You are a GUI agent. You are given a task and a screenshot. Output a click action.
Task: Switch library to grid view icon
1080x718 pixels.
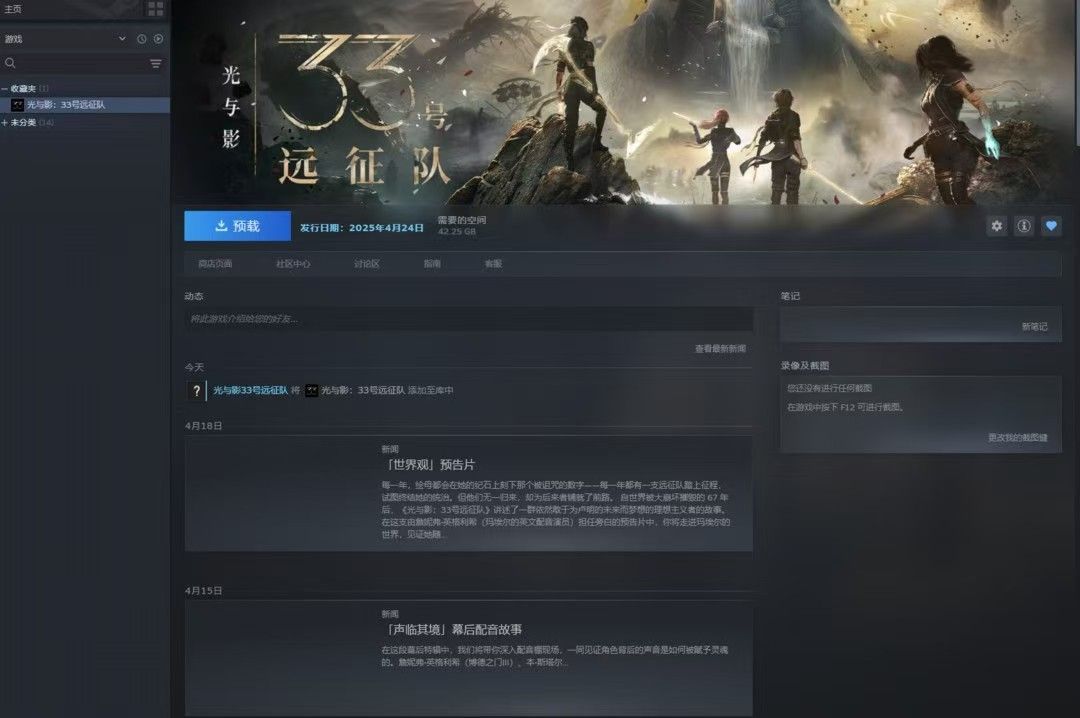tap(155, 9)
